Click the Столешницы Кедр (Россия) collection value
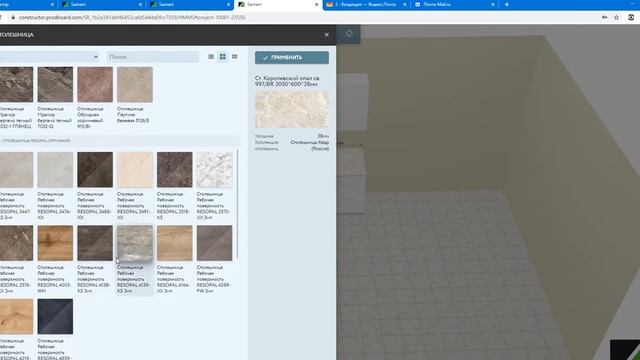640x360 pixels. tap(309, 145)
